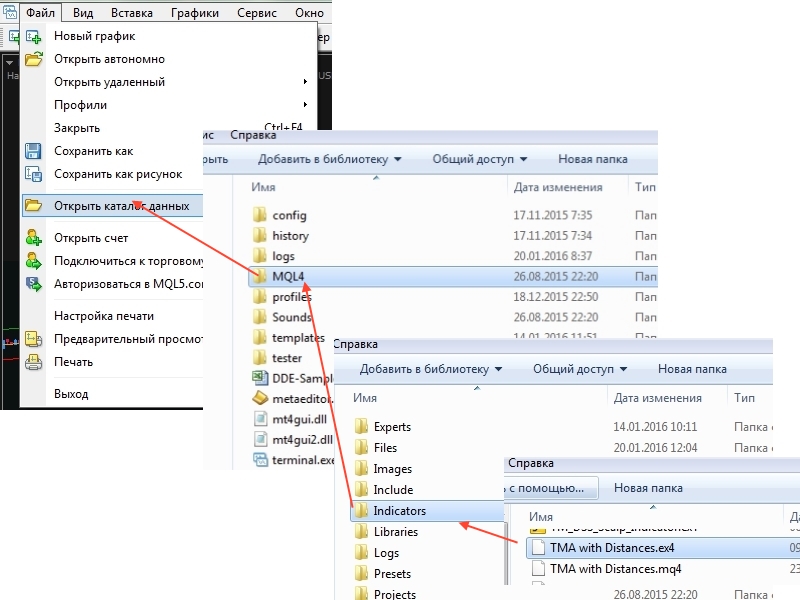Select the Experts folder
800x600 pixels.
392,427
